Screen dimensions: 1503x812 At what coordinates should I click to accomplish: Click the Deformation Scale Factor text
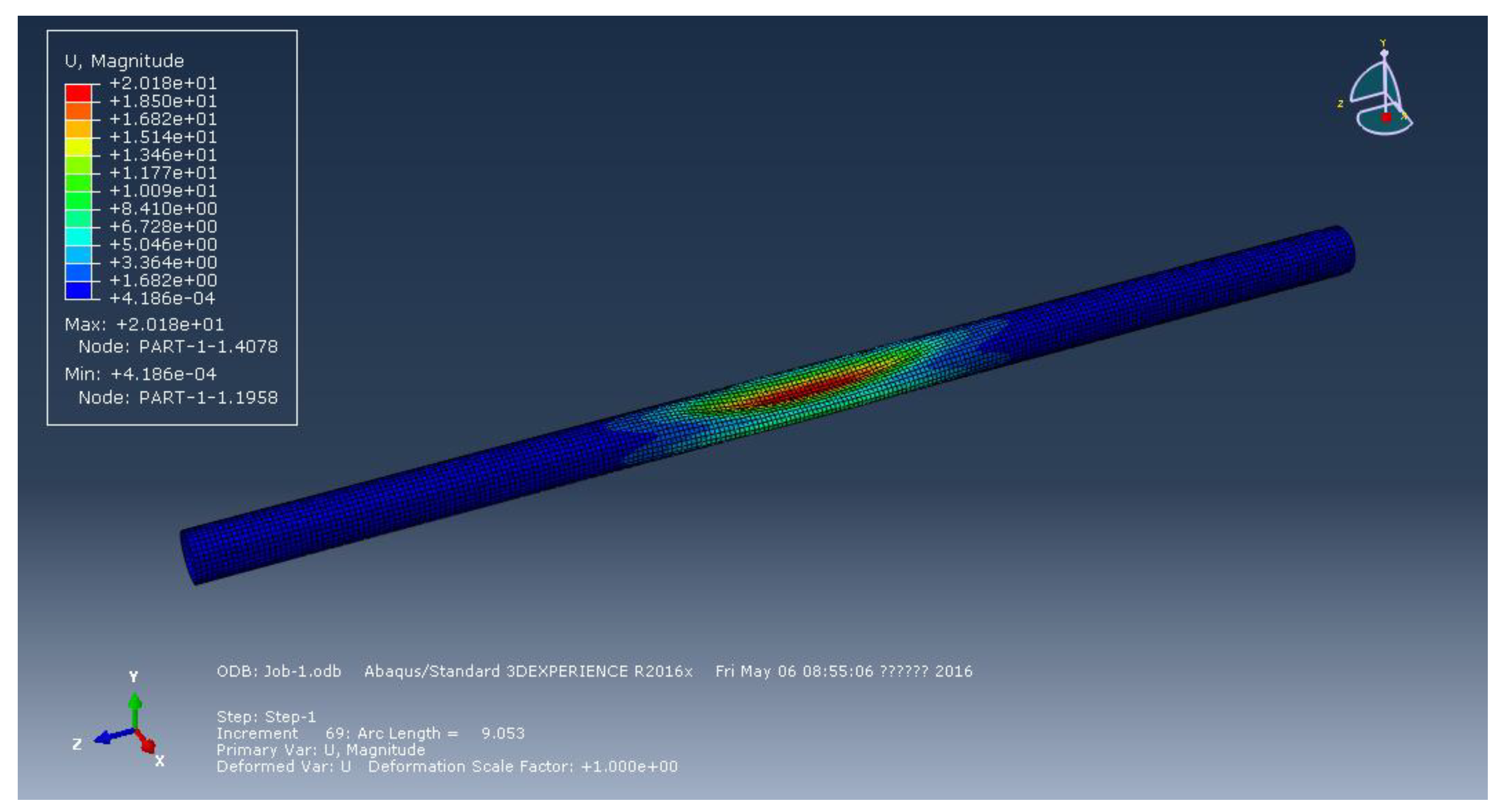[x=523, y=766]
